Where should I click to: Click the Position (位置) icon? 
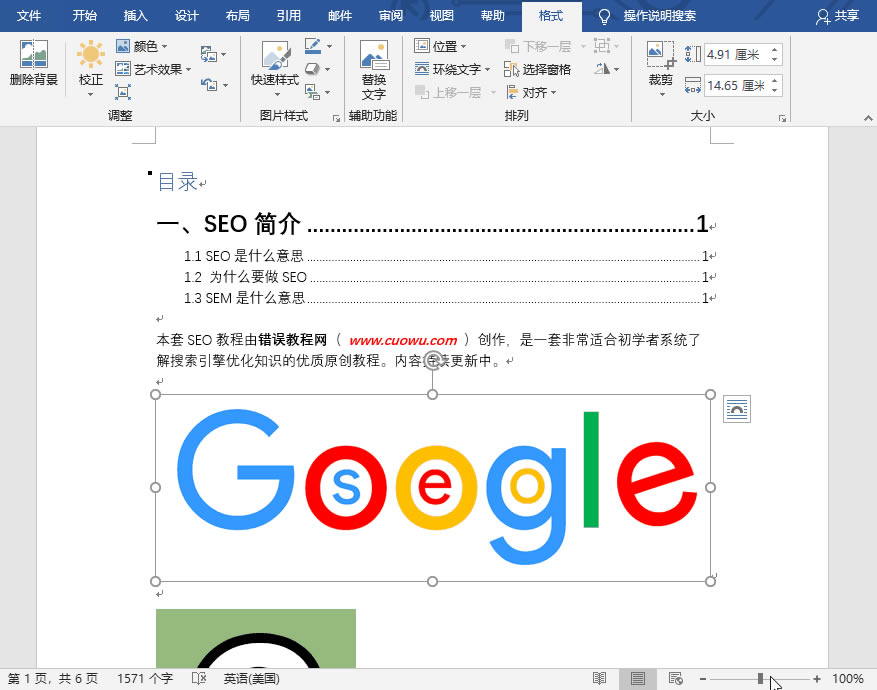tap(422, 46)
